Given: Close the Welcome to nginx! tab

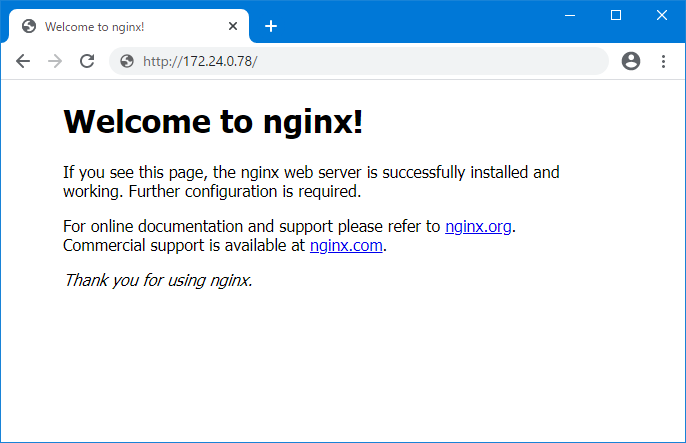Looking at the screenshot, I should (233, 26).
